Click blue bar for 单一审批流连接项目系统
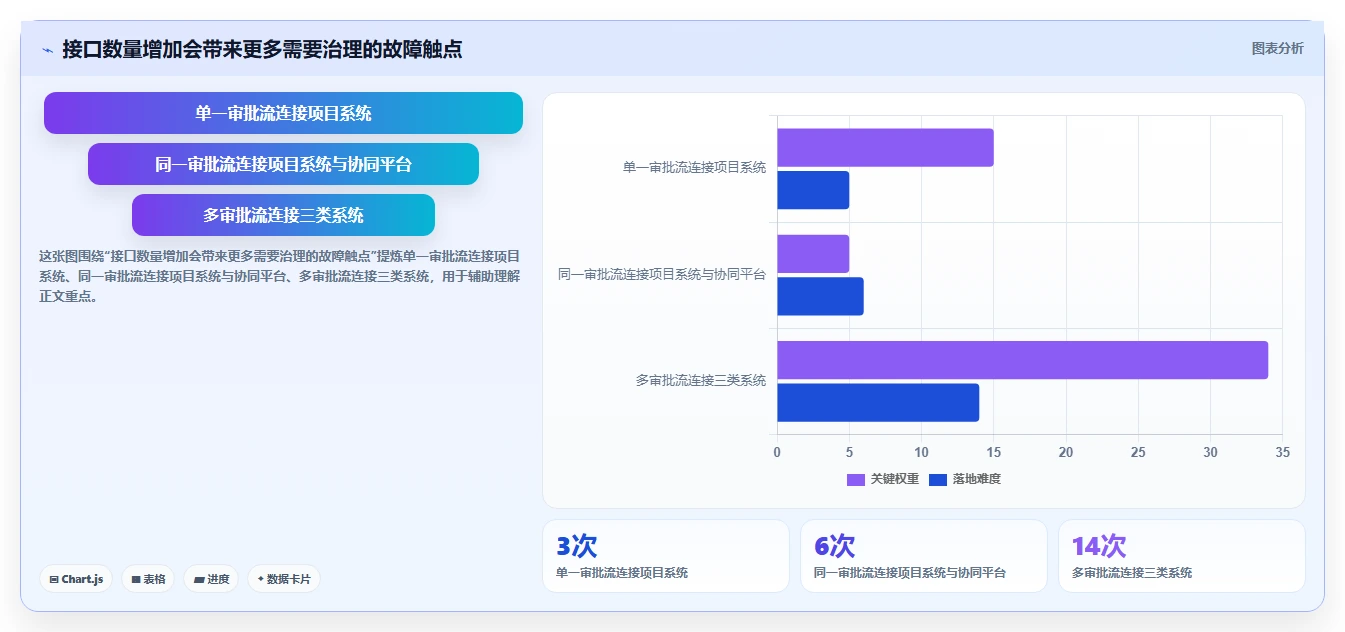The image size is (1345, 632). coord(813,190)
